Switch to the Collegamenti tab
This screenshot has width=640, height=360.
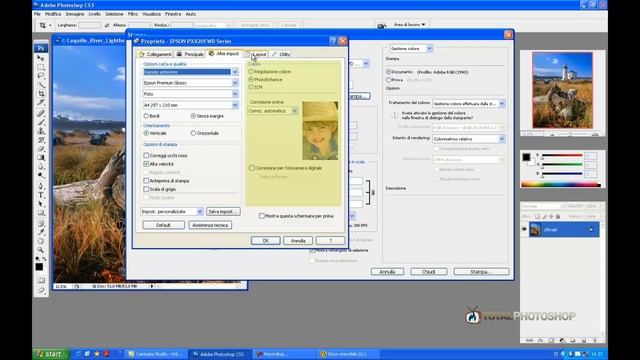155,54
